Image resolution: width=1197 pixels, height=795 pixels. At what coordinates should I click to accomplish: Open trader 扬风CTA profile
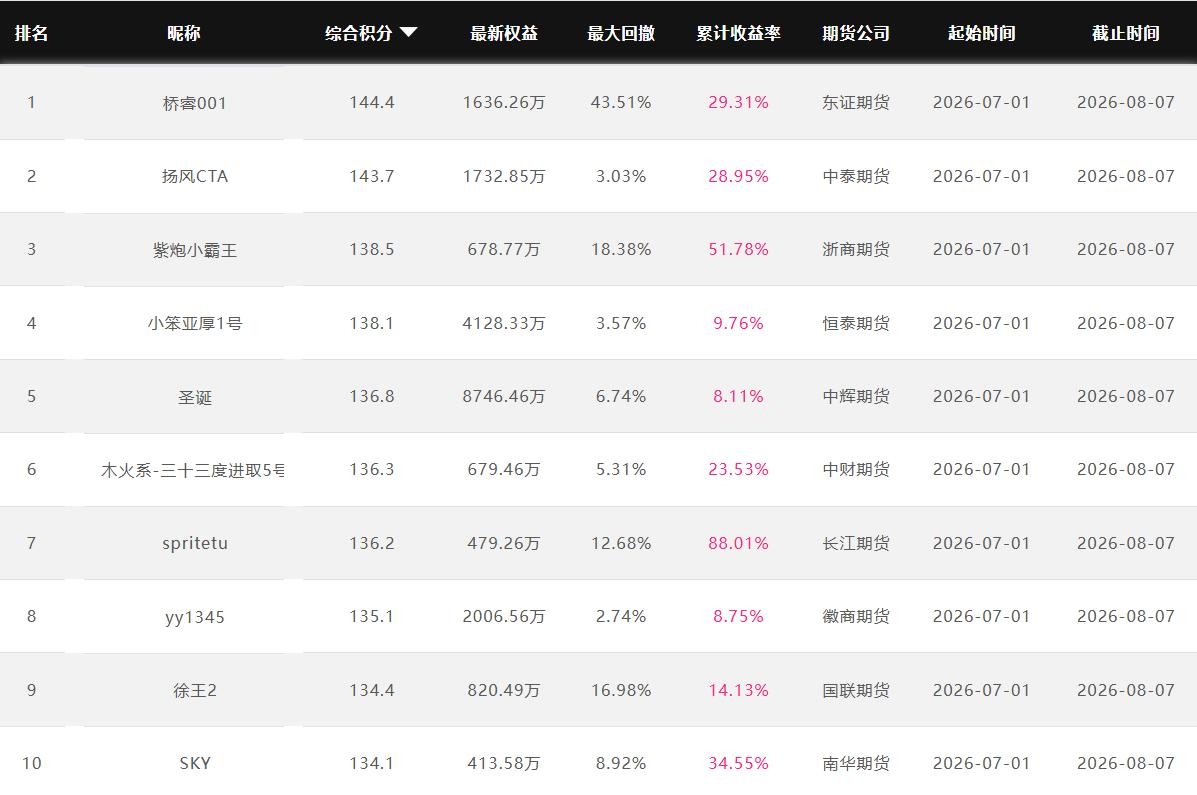[195, 176]
